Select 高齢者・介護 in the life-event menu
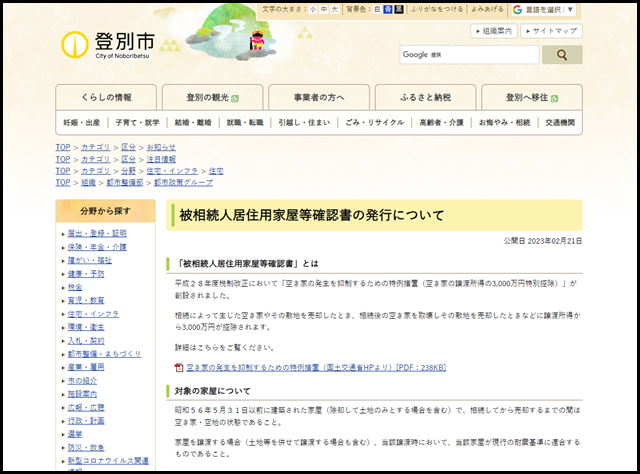The width and height of the screenshot is (640, 474). coord(442,122)
